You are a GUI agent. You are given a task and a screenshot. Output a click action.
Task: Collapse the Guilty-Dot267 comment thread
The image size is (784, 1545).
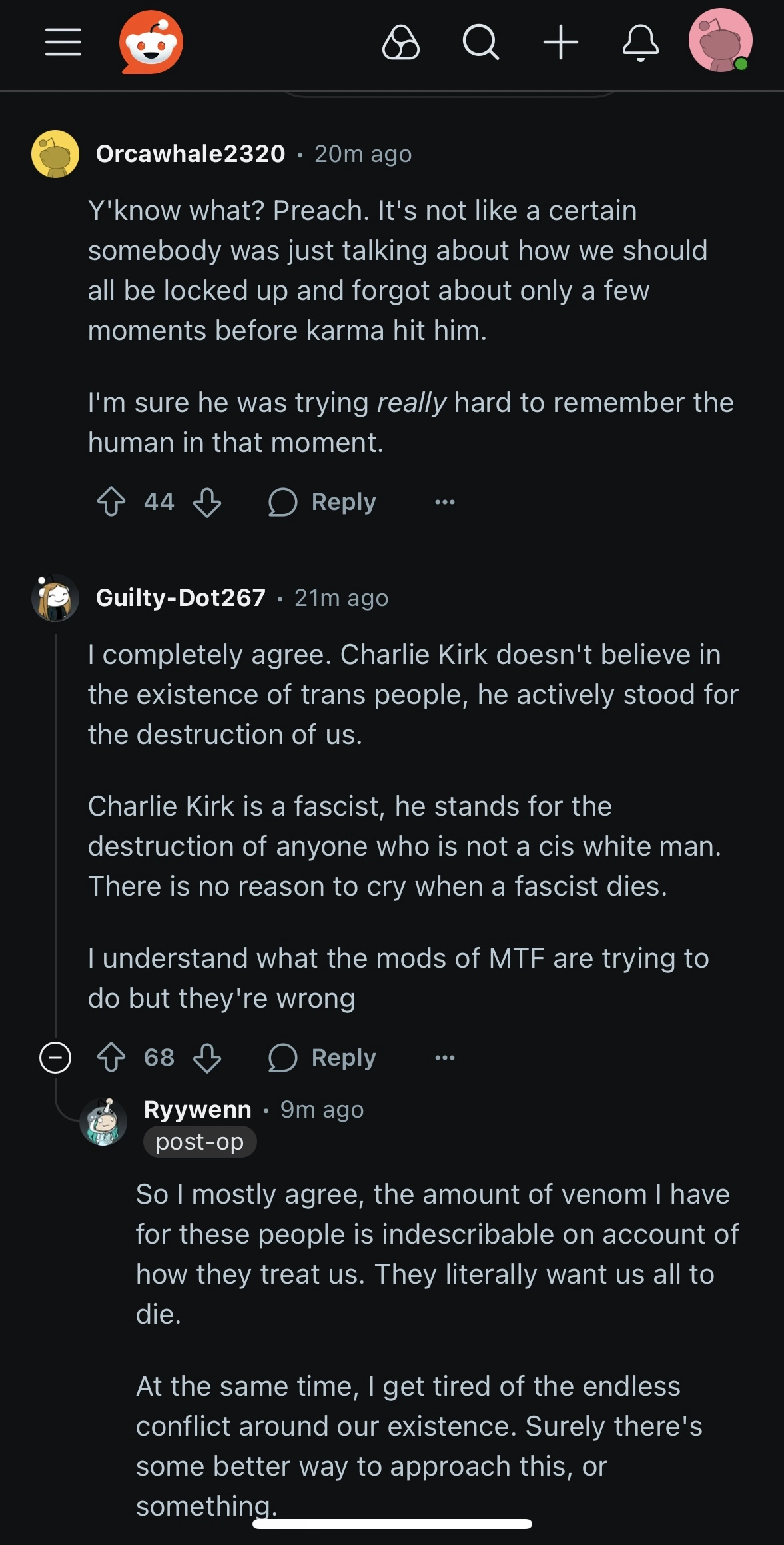[55, 1058]
